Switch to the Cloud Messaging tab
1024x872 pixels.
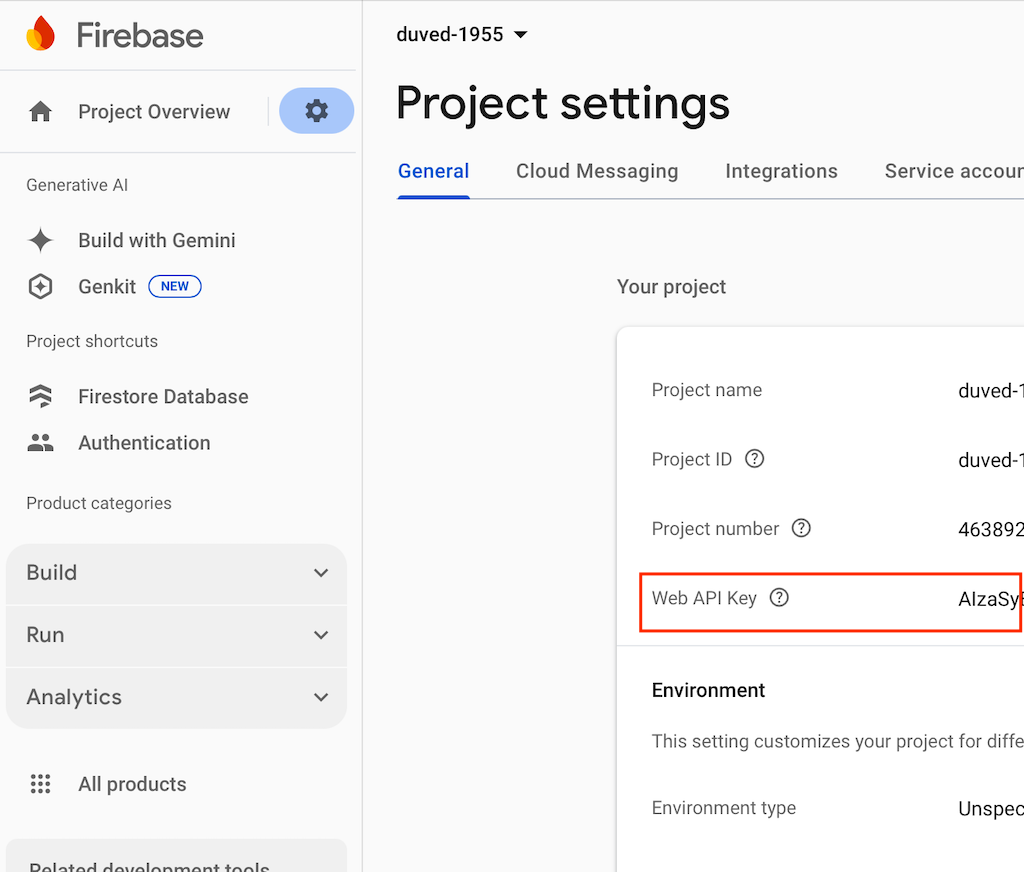pos(597,171)
